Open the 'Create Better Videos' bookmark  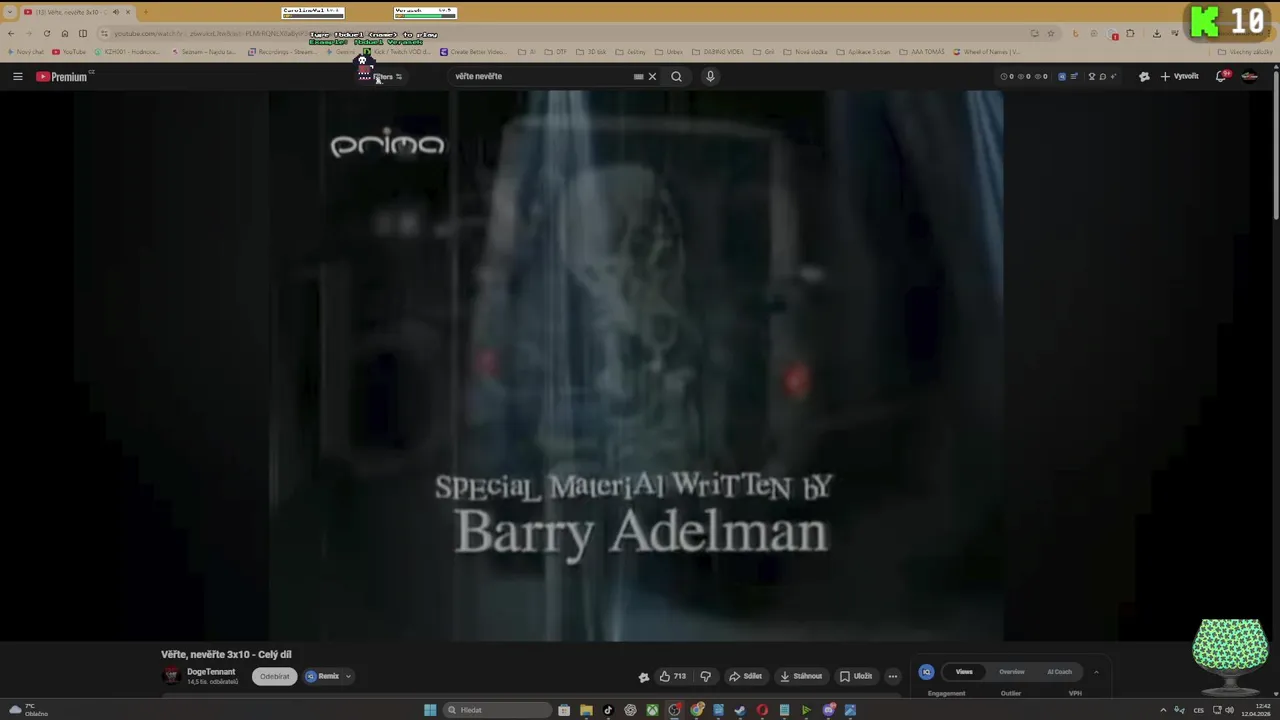tap(475, 52)
